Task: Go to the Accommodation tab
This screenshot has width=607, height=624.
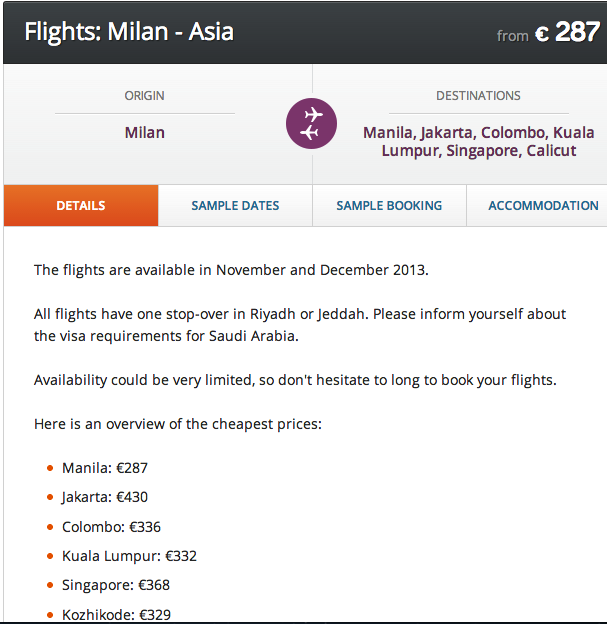Action: (x=543, y=206)
